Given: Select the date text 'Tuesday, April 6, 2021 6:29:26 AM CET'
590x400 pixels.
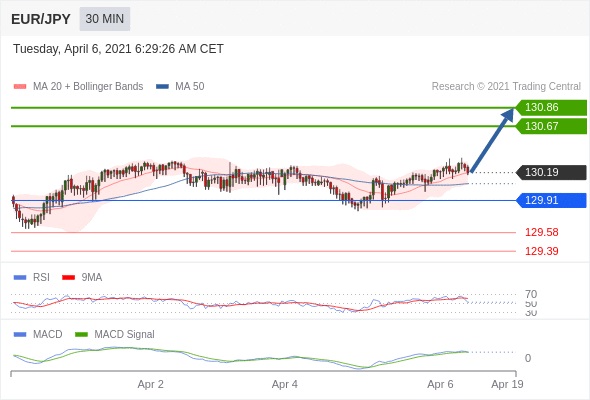Looking at the screenshot, I should click(x=118, y=49).
